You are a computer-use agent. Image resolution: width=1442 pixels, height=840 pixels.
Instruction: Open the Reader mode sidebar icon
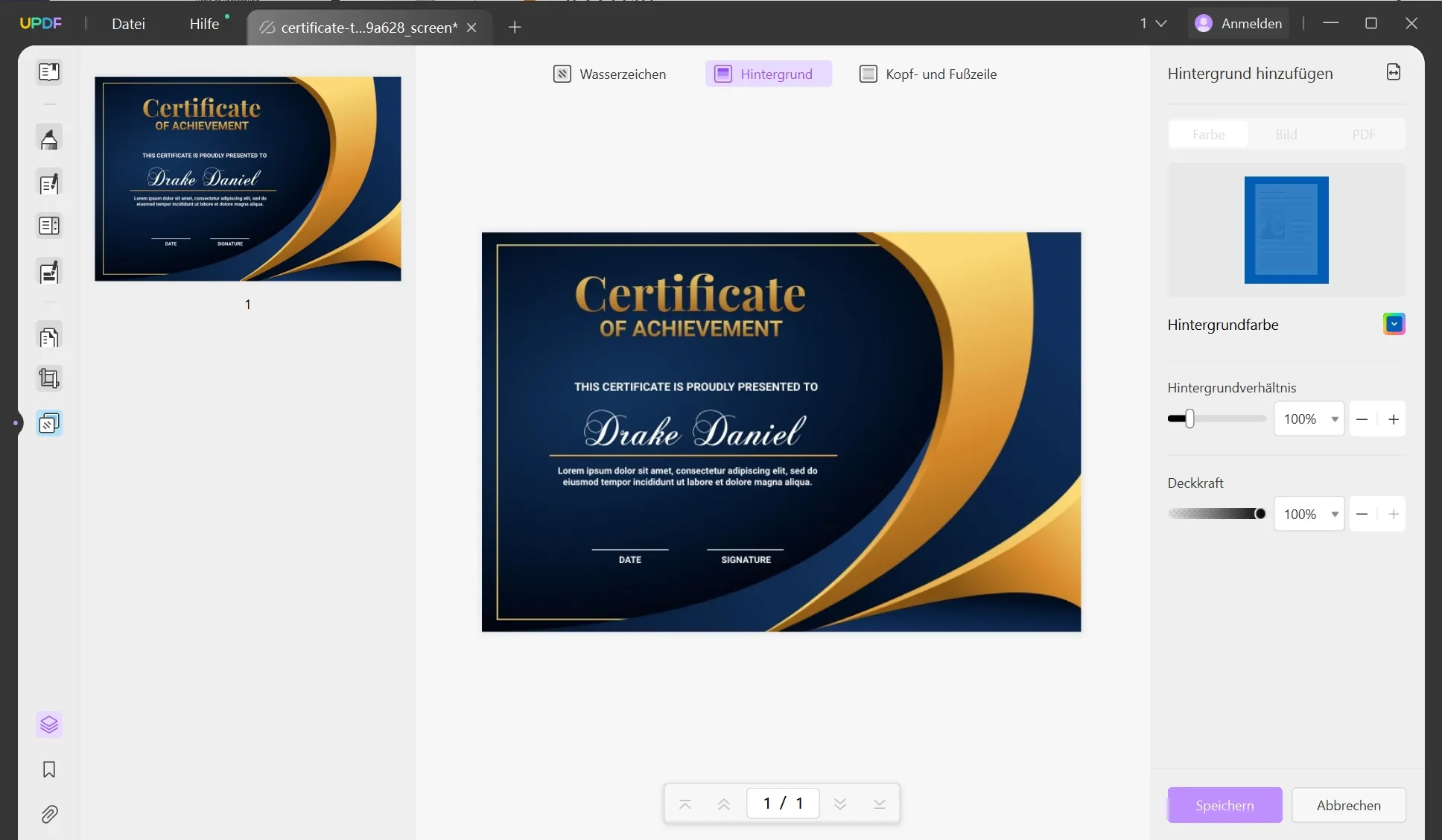(x=49, y=72)
